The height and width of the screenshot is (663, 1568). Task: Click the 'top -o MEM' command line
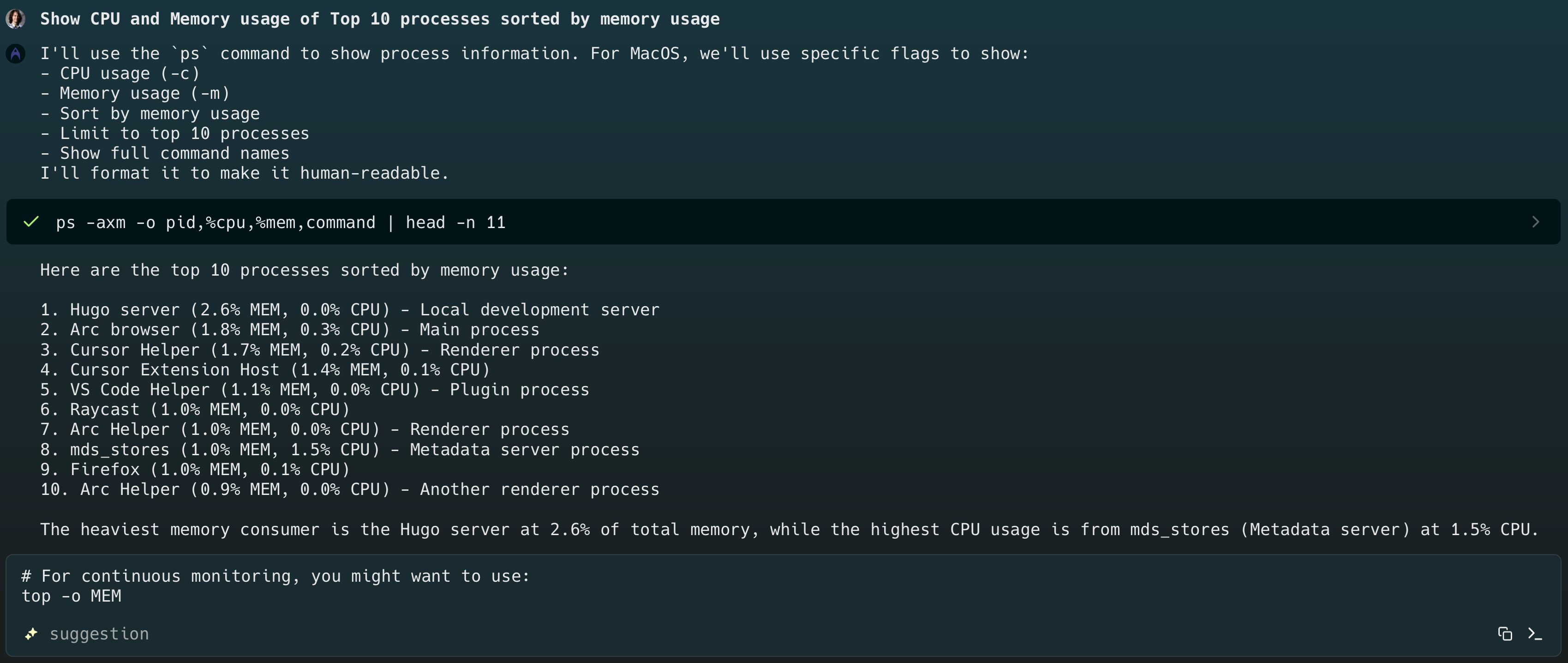(x=71, y=596)
